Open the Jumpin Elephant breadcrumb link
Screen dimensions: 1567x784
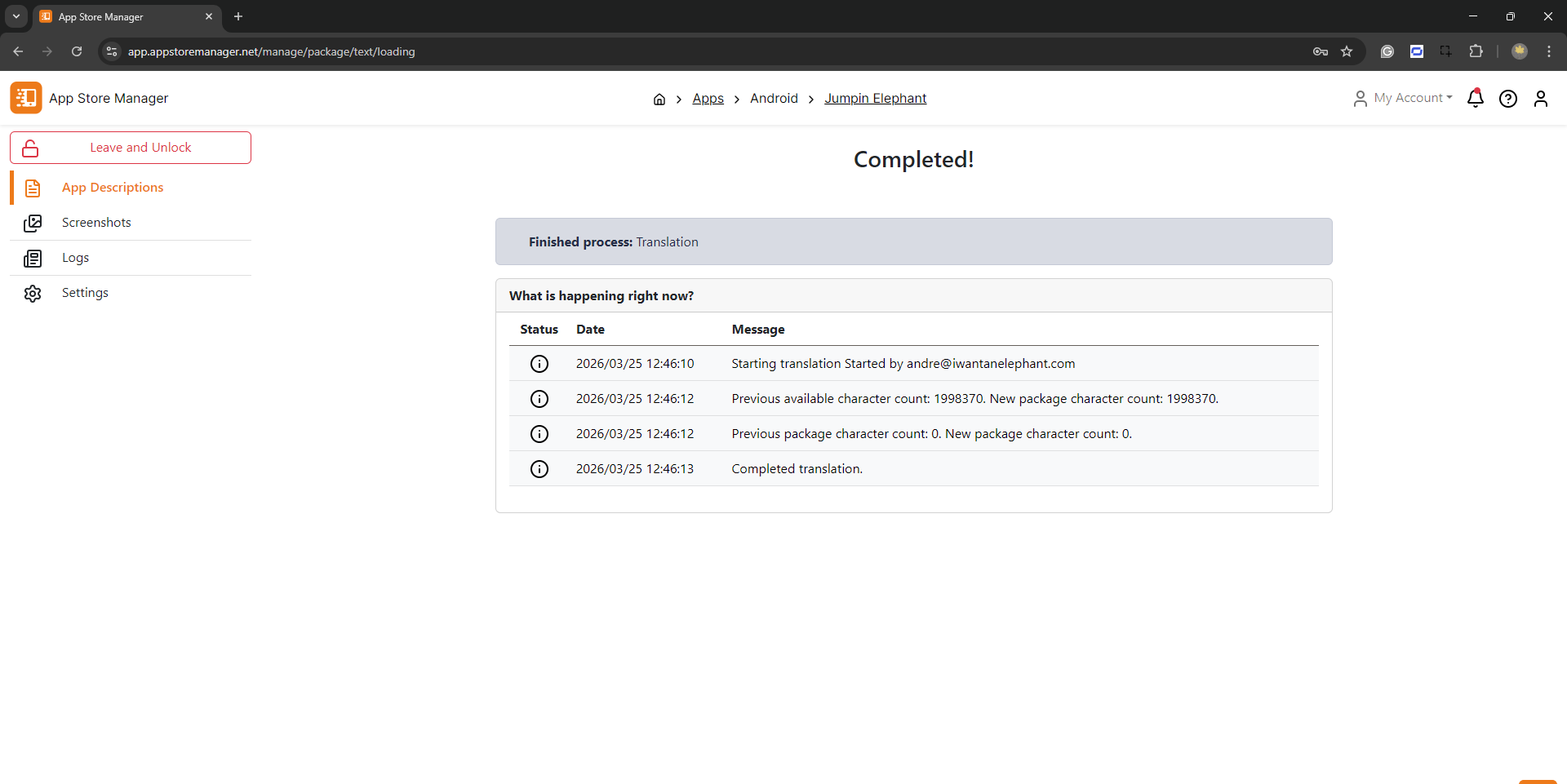(x=875, y=99)
